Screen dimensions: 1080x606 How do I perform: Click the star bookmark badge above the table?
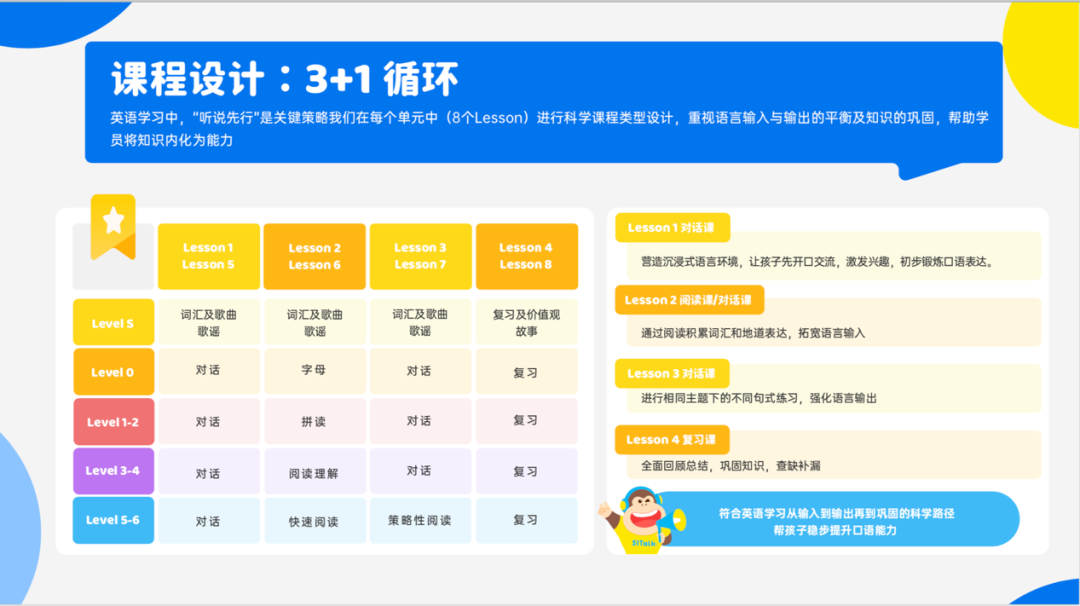tap(113, 227)
